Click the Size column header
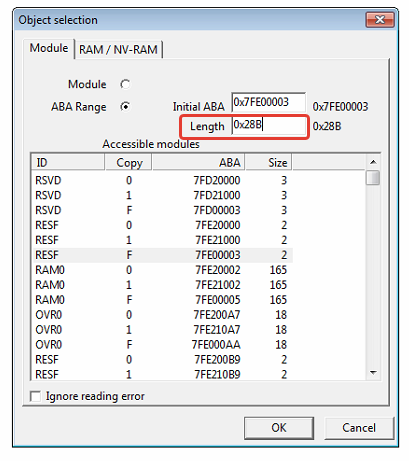 [269, 163]
